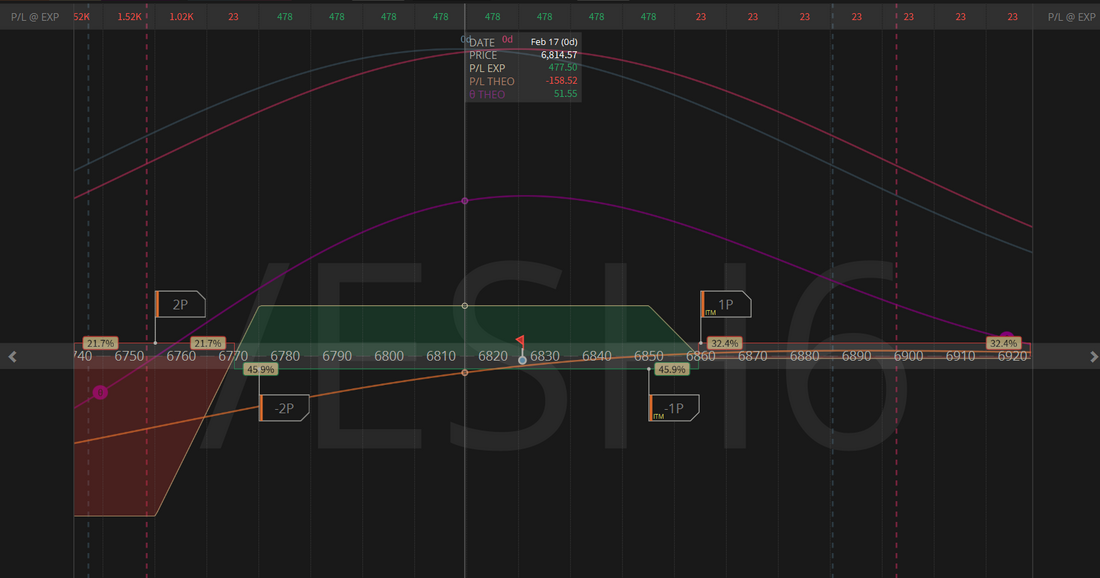This screenshot has height=578, width=1100.
Task: Click the -1P ITM position flag
Action: tap(675, 407)
